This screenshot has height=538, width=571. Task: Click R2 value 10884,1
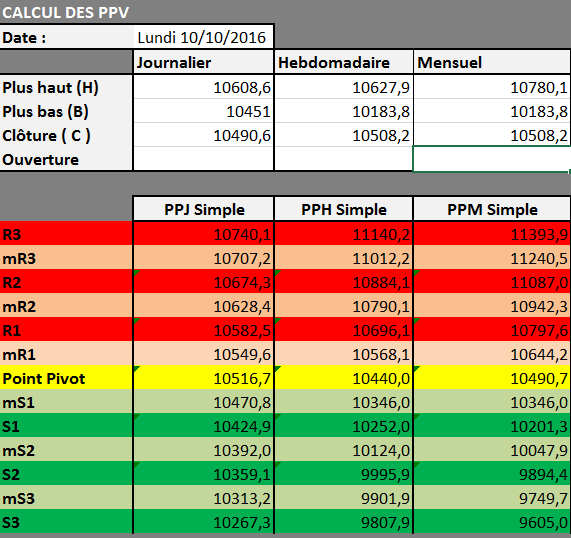point(343,282)
